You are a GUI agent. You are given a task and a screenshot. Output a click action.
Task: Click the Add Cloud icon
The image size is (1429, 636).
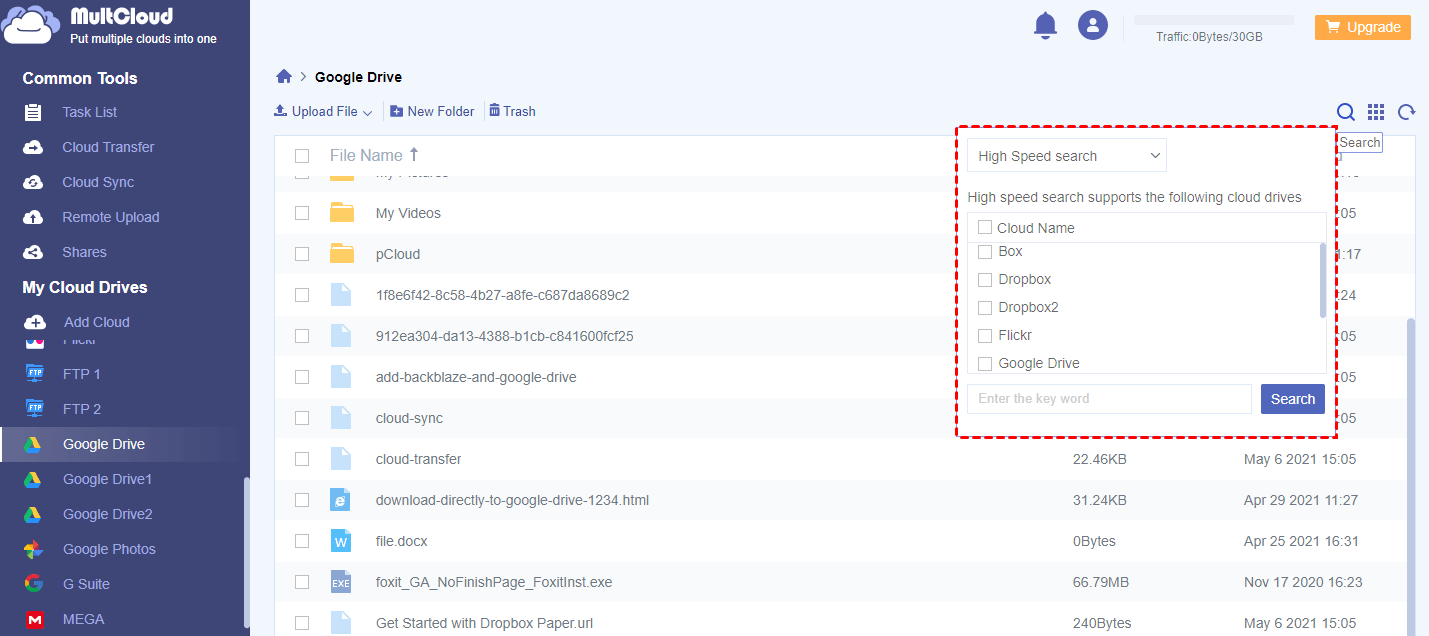pyautogui.click(x=35, y=322)
